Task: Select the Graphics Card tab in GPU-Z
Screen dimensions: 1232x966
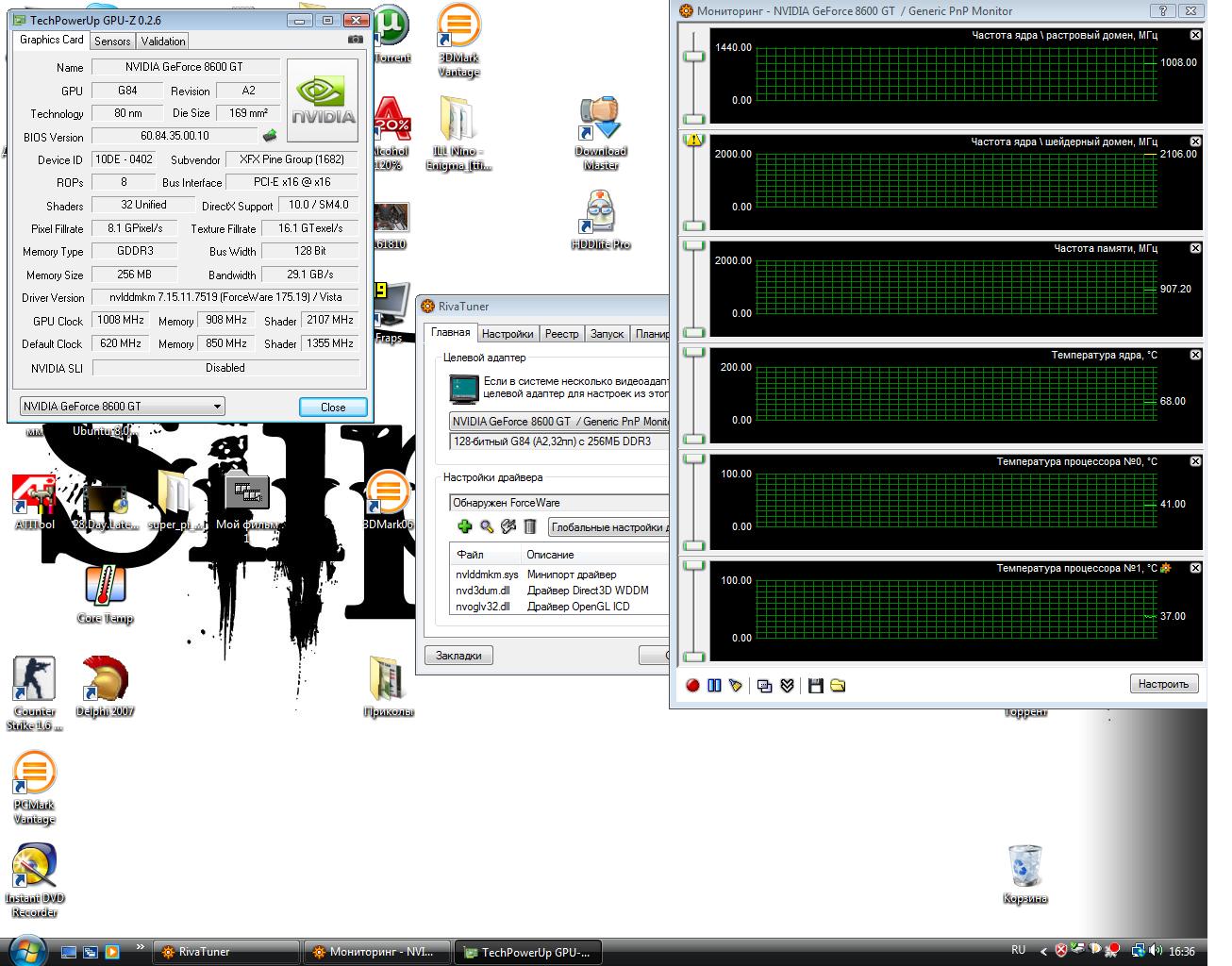Action: tap(52, 40)
